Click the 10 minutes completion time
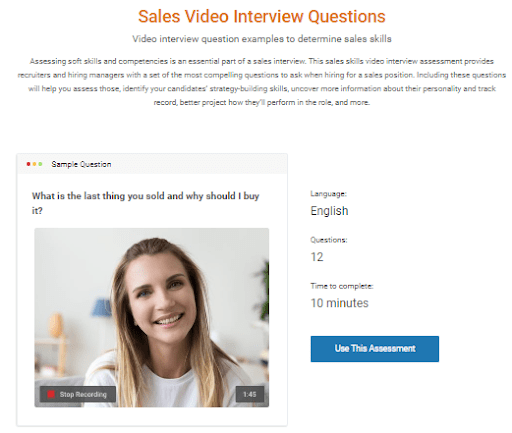This screenshot has width=512, height=433. 339,303
